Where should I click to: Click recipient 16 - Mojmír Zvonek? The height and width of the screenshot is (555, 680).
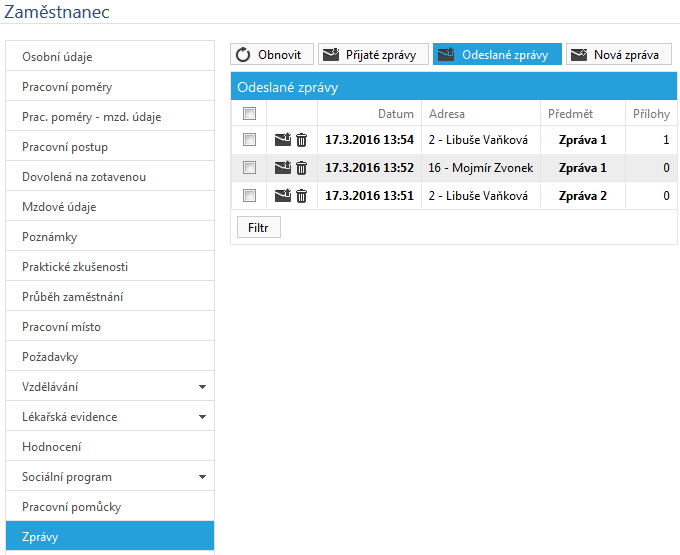(481, 167)
